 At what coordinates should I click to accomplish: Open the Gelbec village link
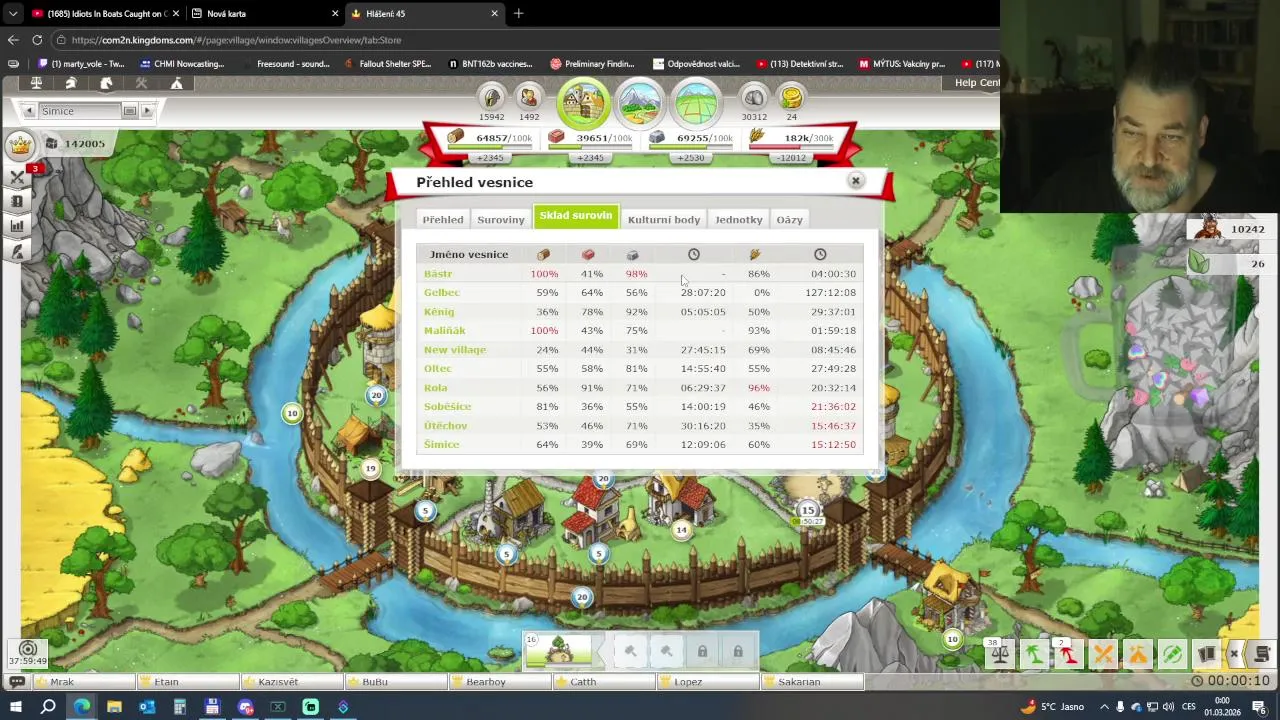(x=442, y=293)
